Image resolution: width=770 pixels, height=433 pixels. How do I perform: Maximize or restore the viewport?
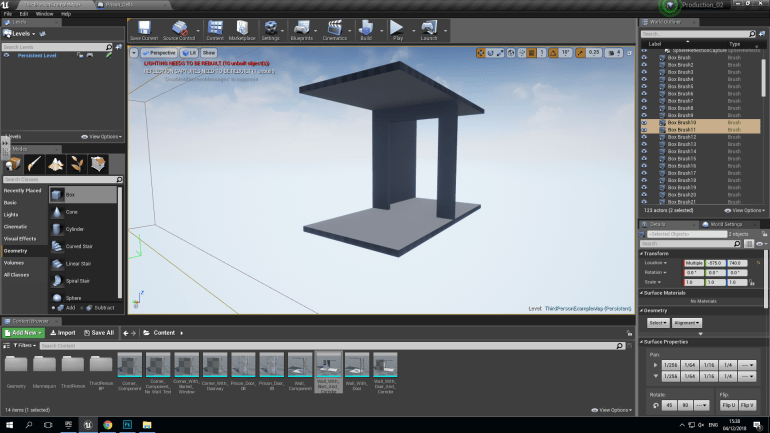click(630, 53)
